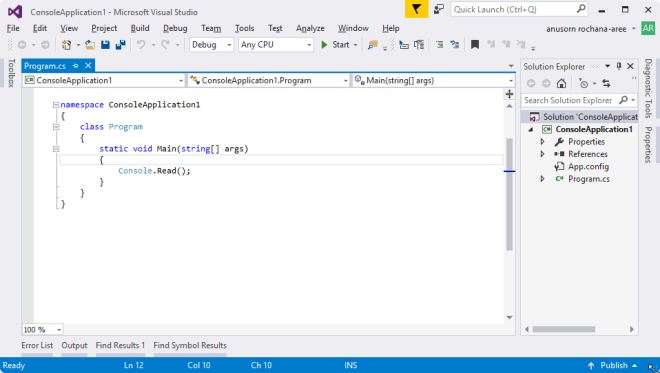Viewport: 660px width, 373px height.
Task: Click the navigate forward toolbar arrow
Action: point(45,45)
